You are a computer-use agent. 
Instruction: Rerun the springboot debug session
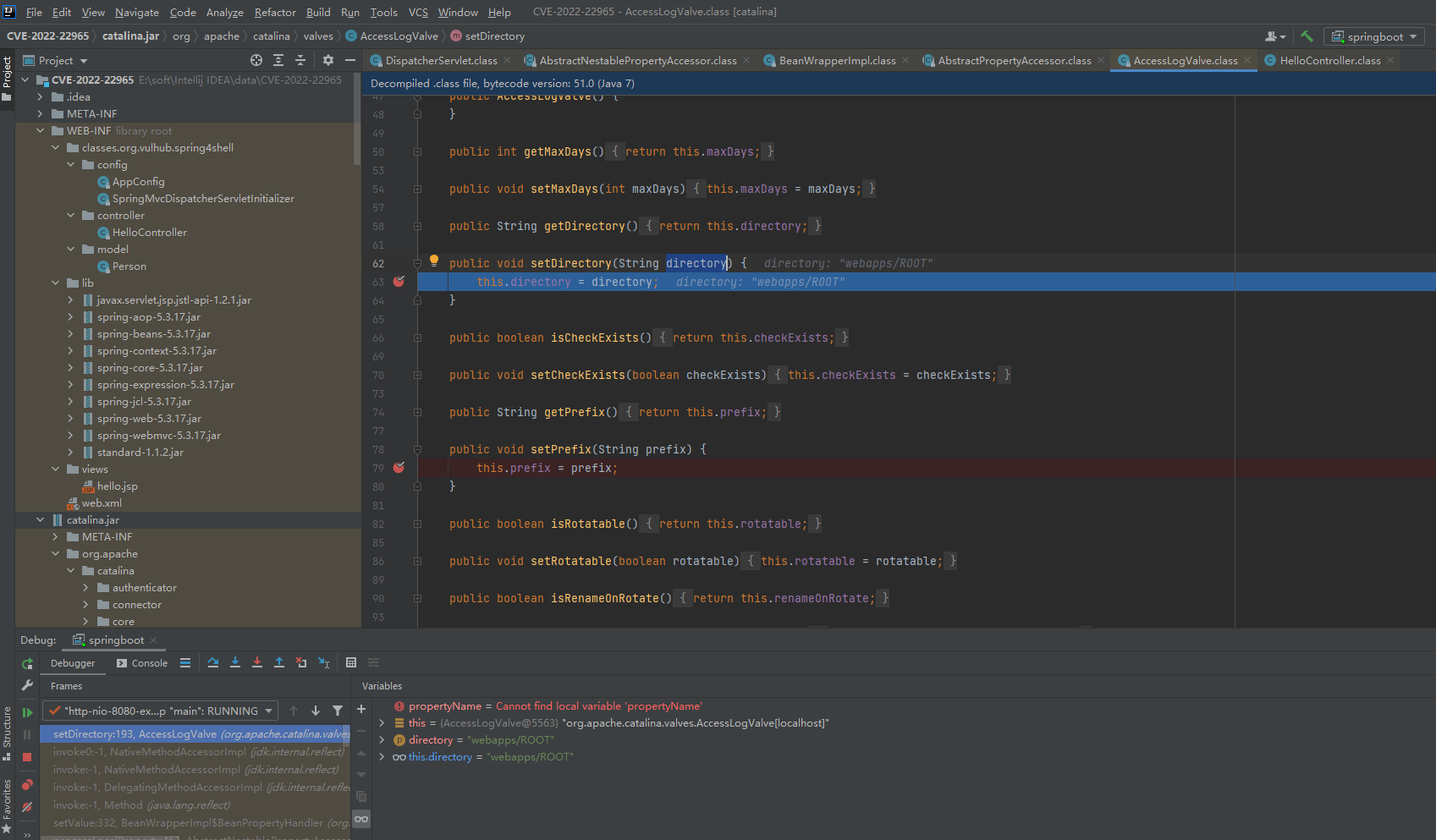27,664
